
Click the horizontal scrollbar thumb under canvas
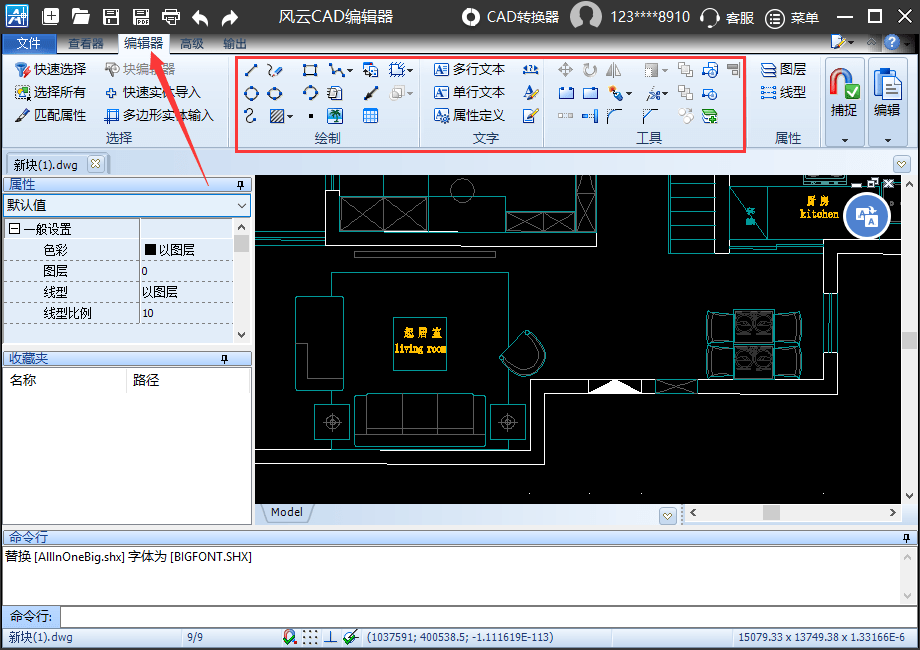[771, 513]
